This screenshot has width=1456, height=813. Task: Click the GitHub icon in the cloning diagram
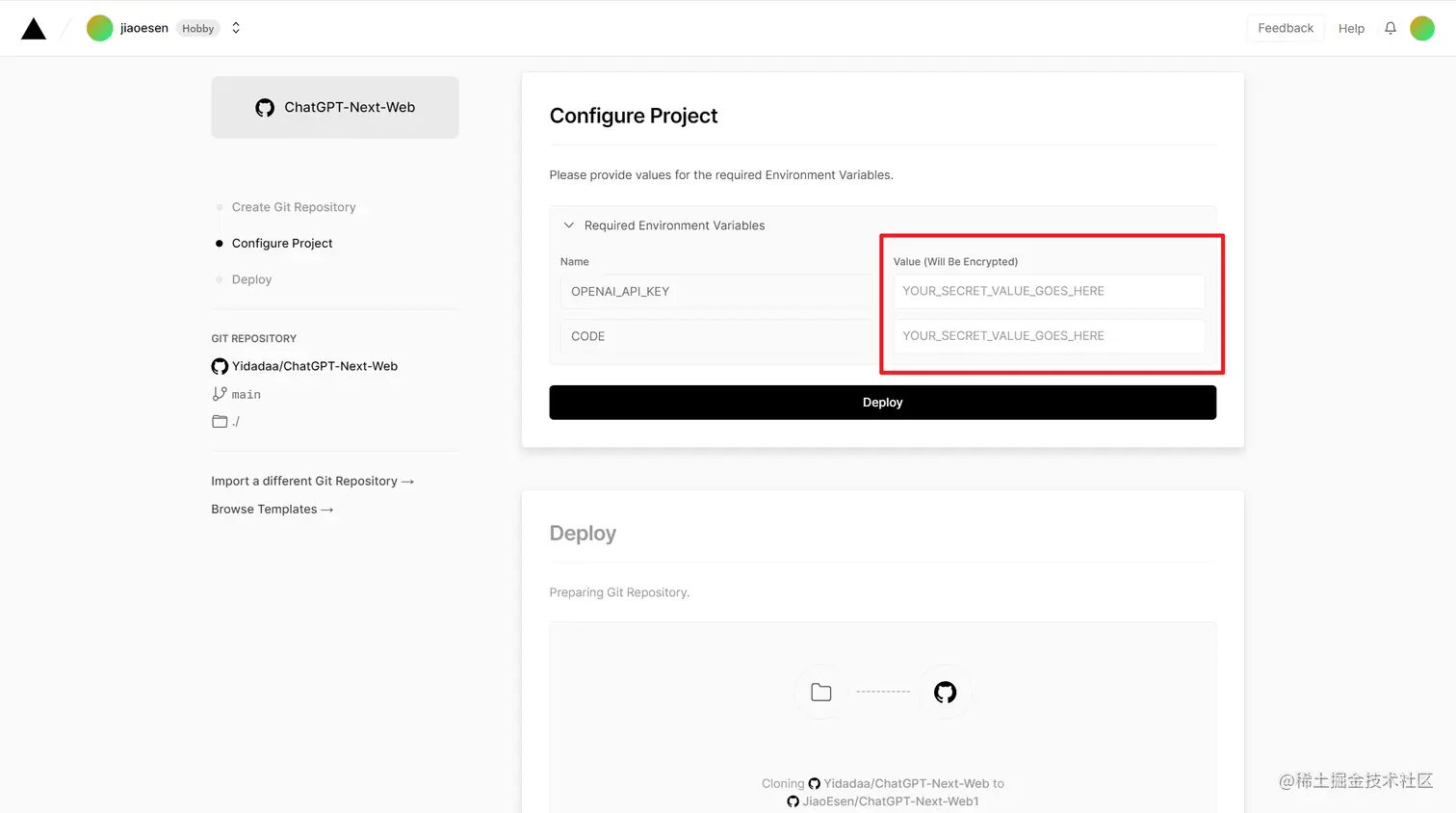946,692
